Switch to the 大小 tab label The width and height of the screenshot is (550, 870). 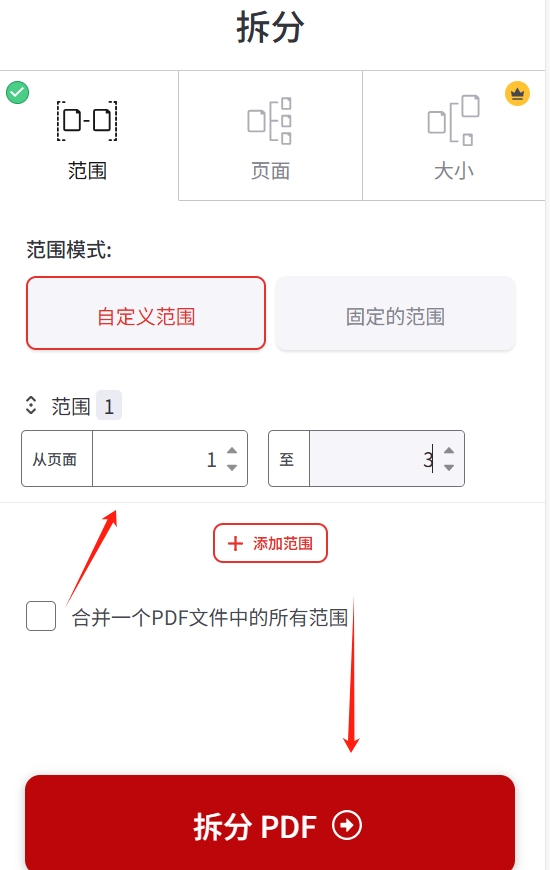point(453,171)
